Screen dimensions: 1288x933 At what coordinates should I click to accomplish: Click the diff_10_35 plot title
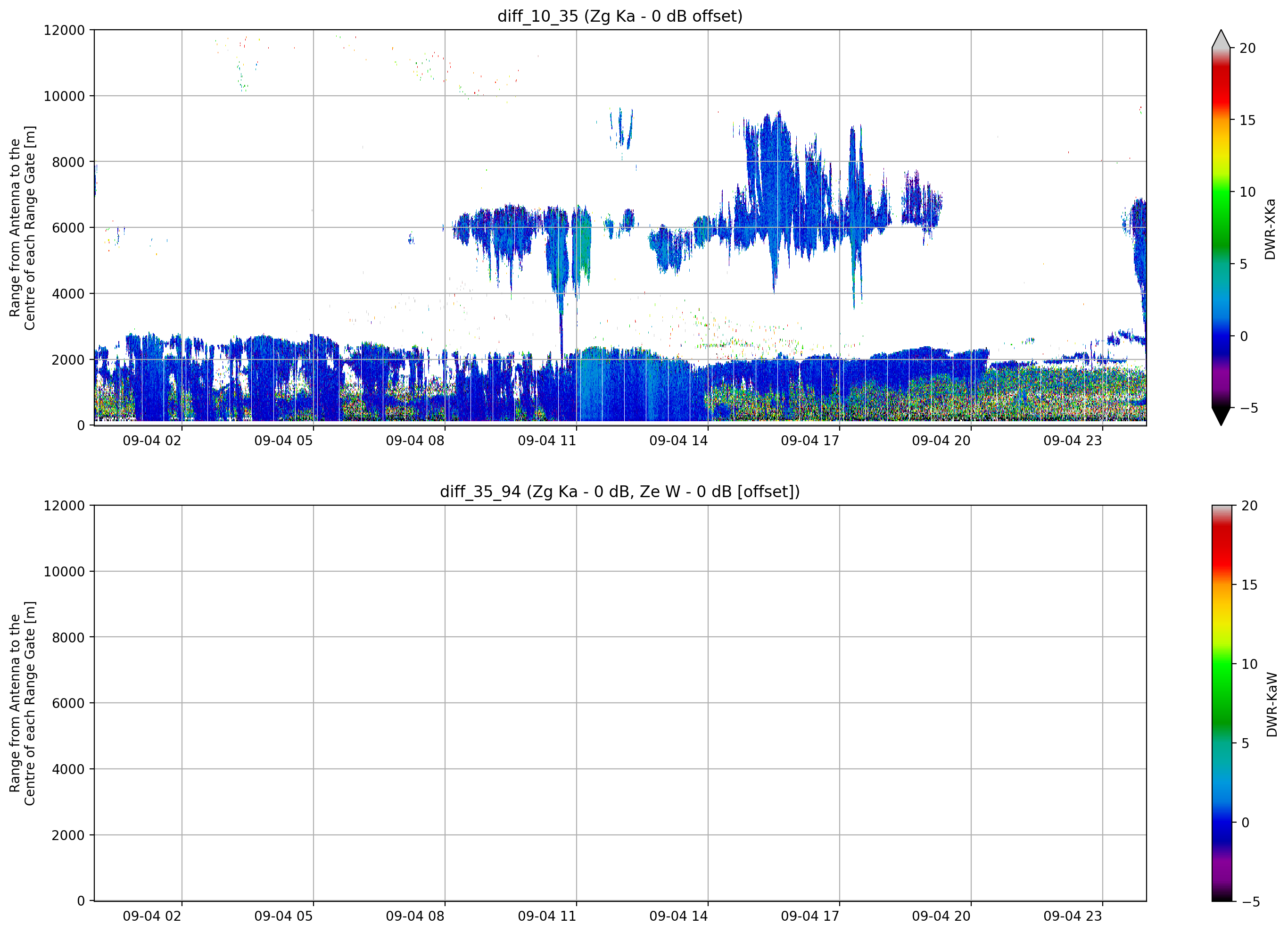[x=619, y=16]
